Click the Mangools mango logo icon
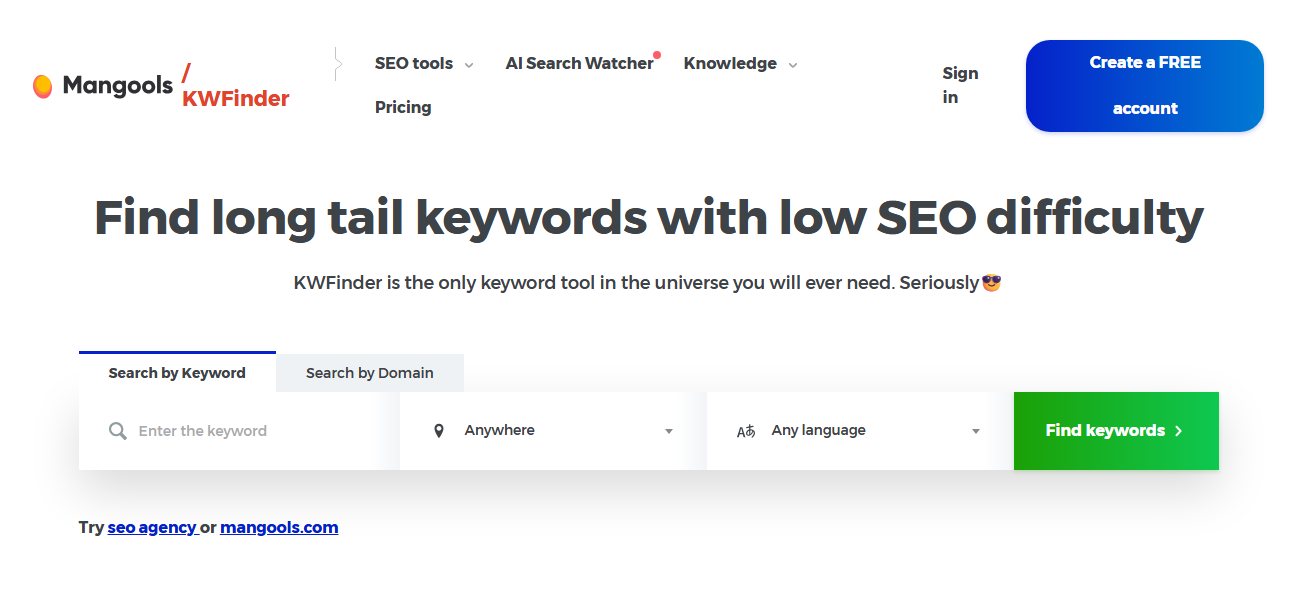 coord(44,86)
